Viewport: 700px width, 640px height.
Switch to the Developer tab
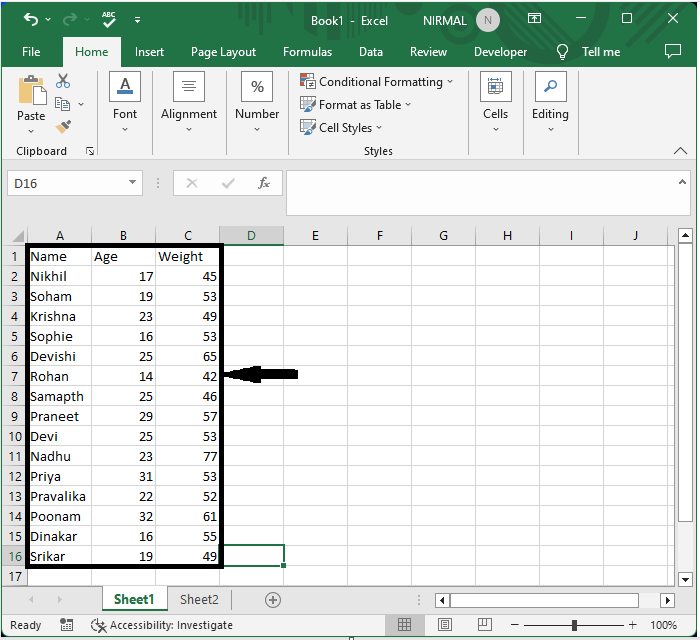[500, 52]
